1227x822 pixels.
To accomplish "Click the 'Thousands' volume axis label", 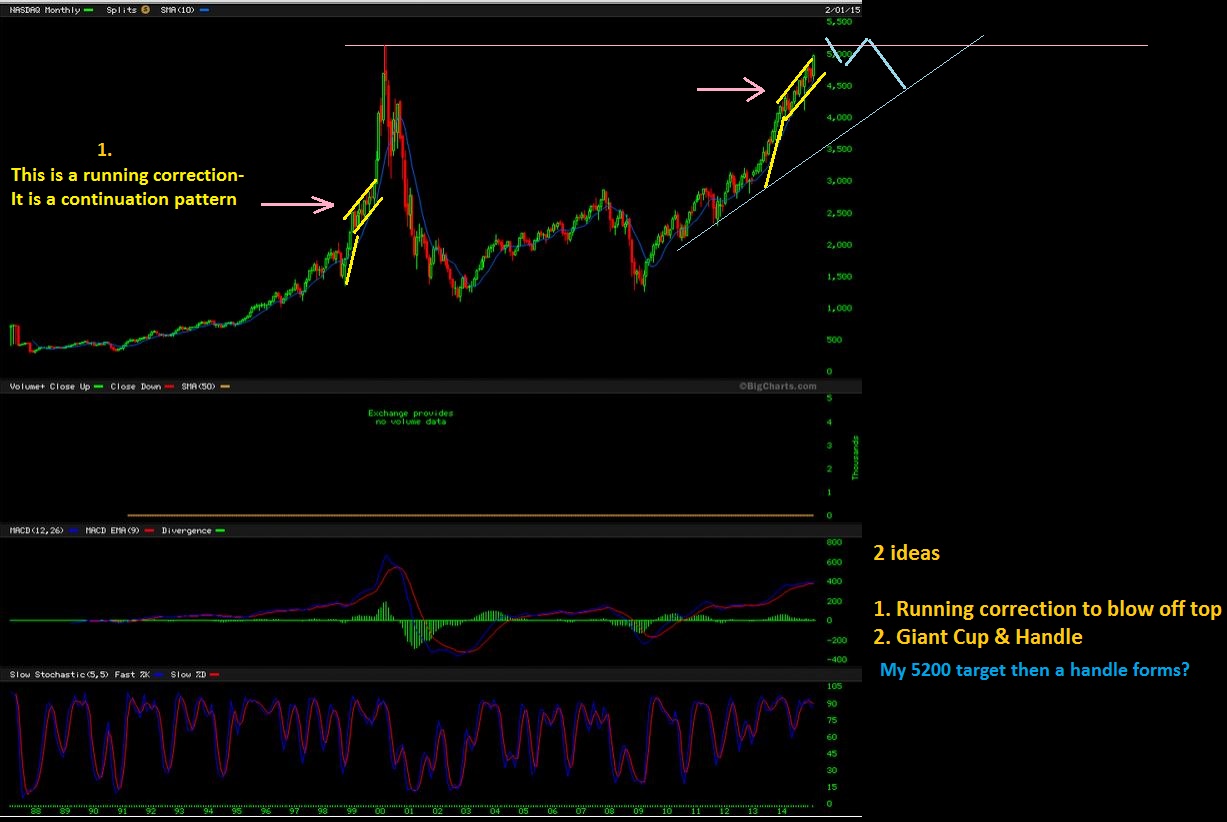I will point(856,458).
